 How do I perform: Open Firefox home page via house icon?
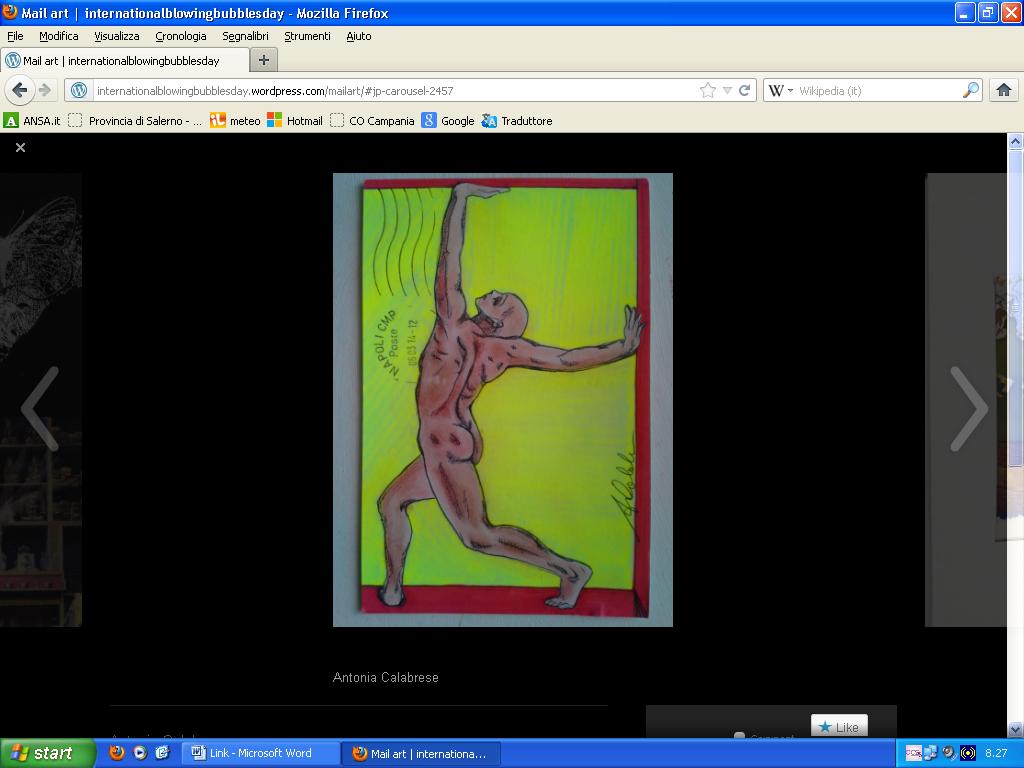(1004, 90)
